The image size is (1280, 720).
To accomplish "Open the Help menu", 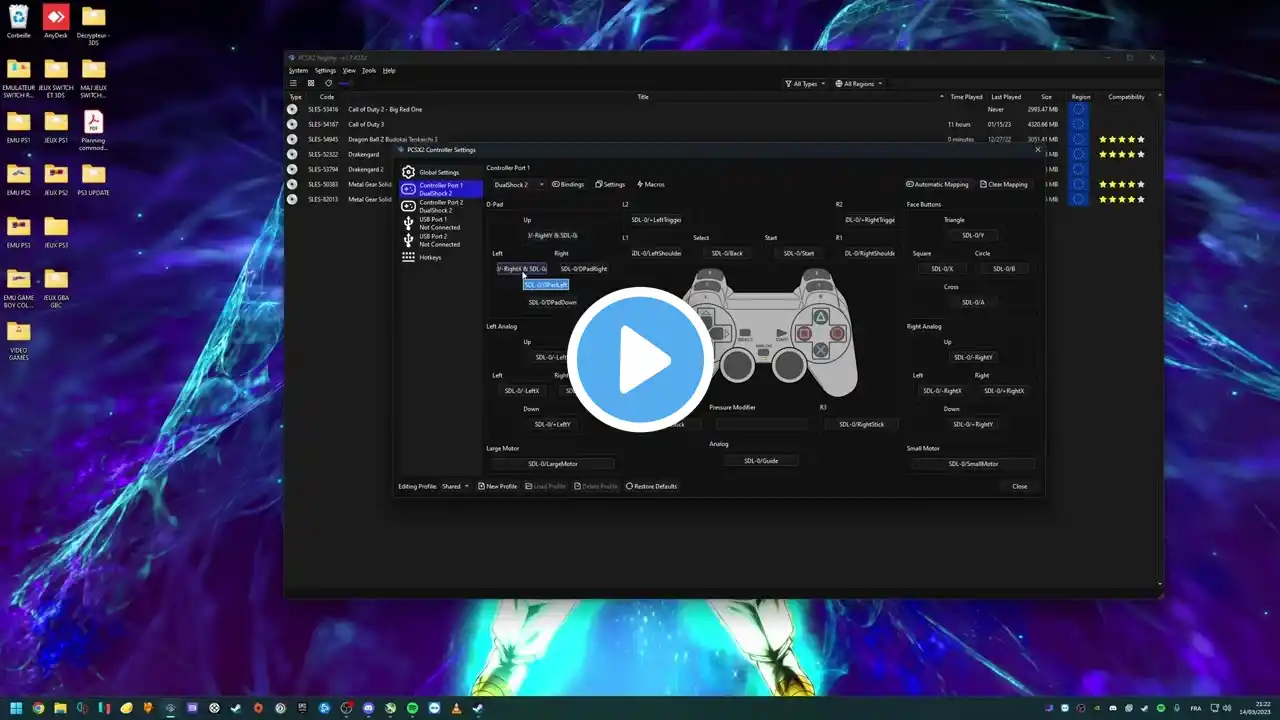I will tap(389, 71).
